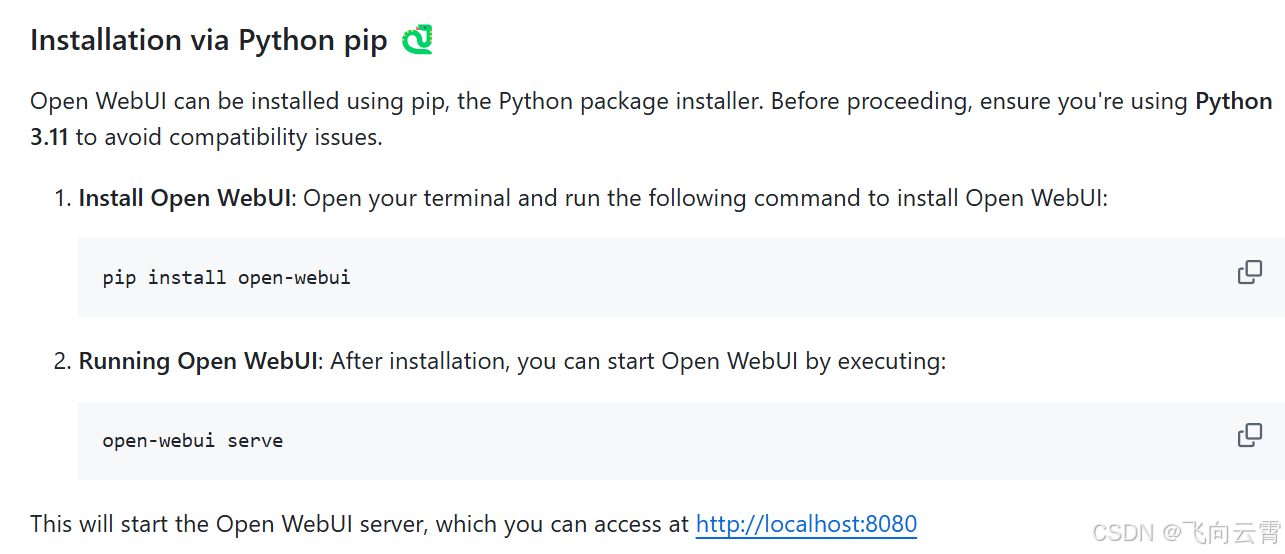This screenshot has width=1285, height=554.
Task: Click the 'pip install open-webui' code text
Action: [x=227, y=277]
